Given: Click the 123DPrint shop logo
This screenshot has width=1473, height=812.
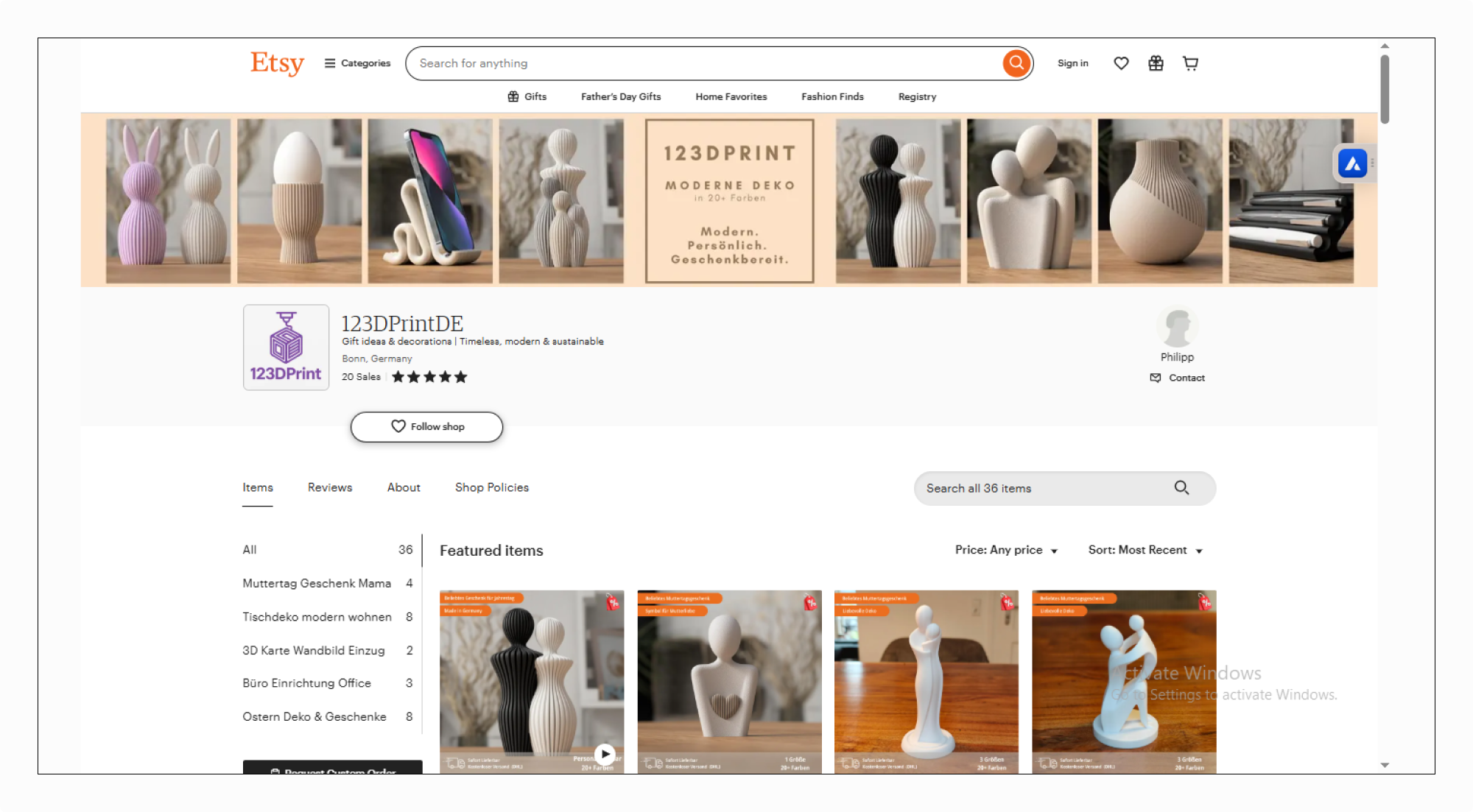Looking at the screenshot, I should tap(286, 347).
